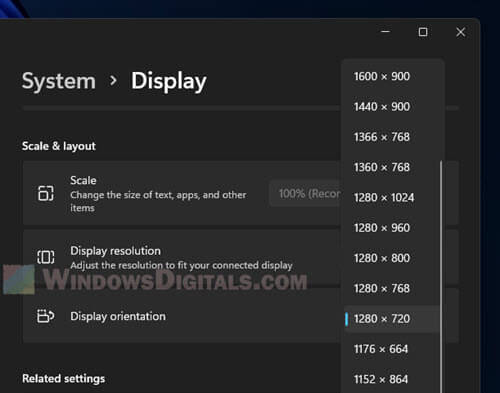Choose 1360 × 768 from the list
Screen dimensions: 500x393
(x=392, y=167)
